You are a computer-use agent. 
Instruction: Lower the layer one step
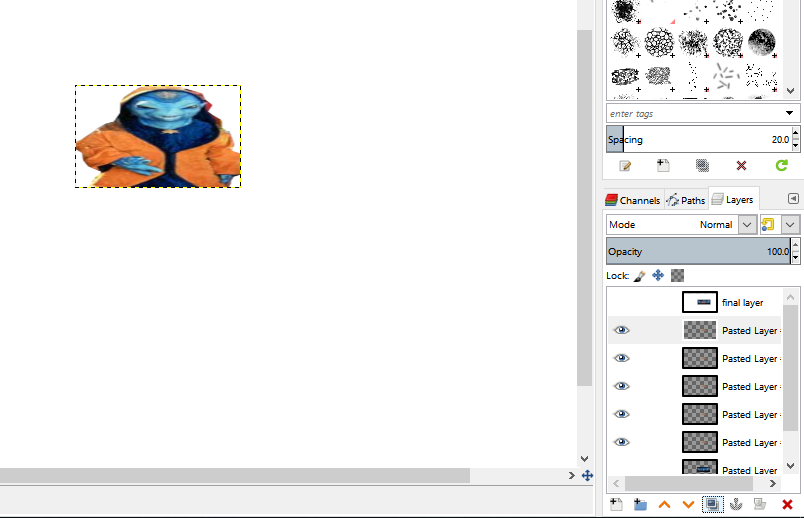click(x=688, y=505)
